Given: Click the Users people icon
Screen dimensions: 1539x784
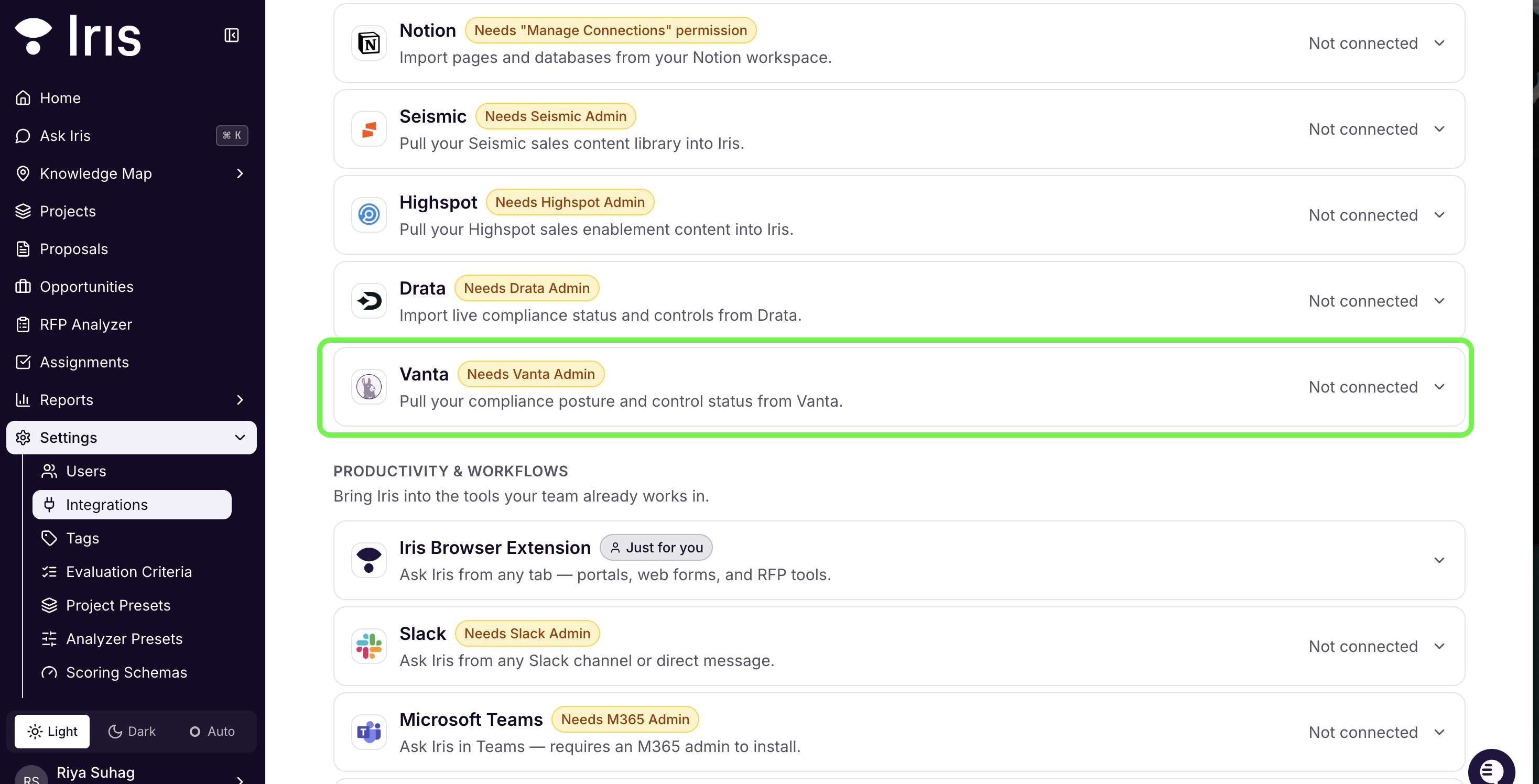Looking at the screenshot, I should [49, 471].
